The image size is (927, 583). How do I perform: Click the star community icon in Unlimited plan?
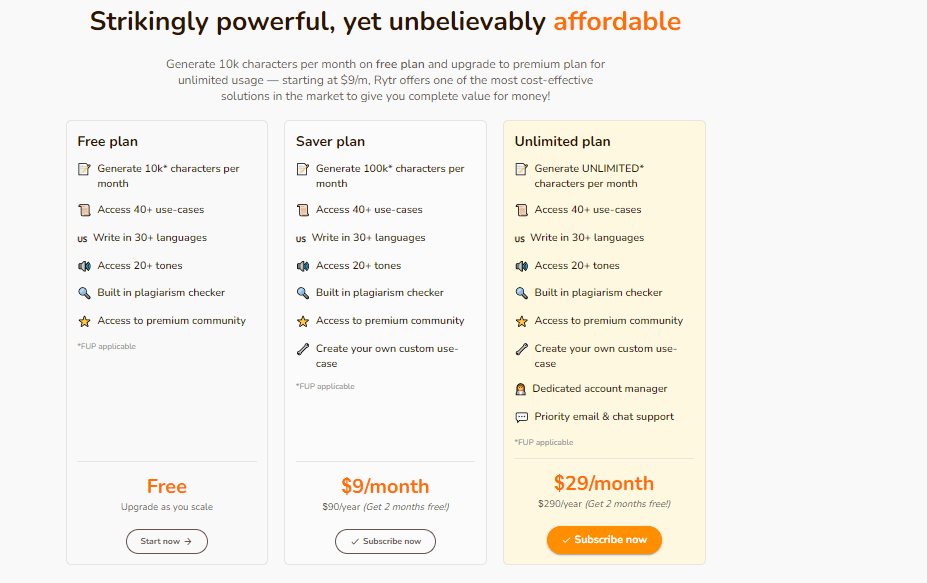(521, 321)
